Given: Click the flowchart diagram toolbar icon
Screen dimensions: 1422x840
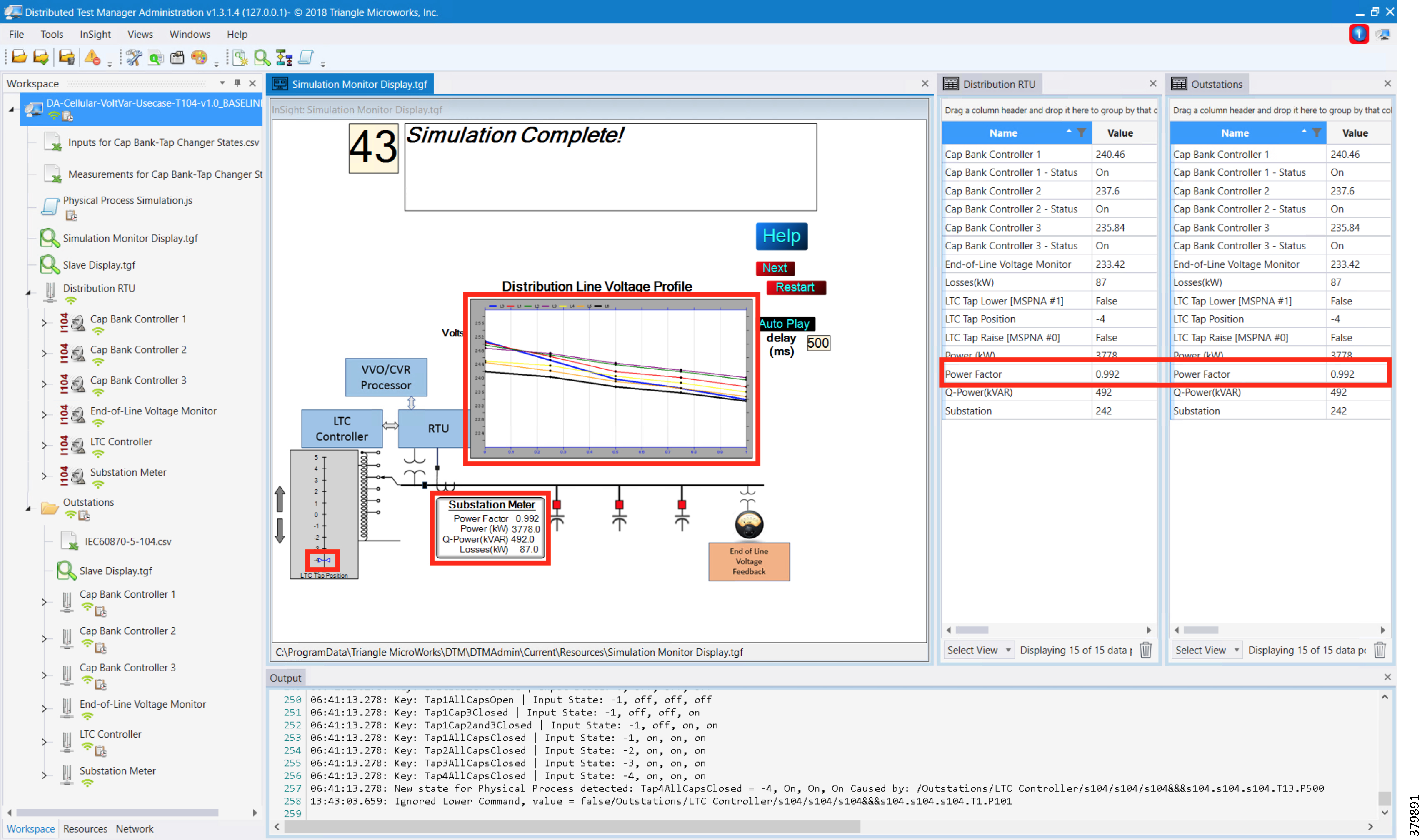Looking at the screenshot, I should pyautogui.click(x=284, y=57).
